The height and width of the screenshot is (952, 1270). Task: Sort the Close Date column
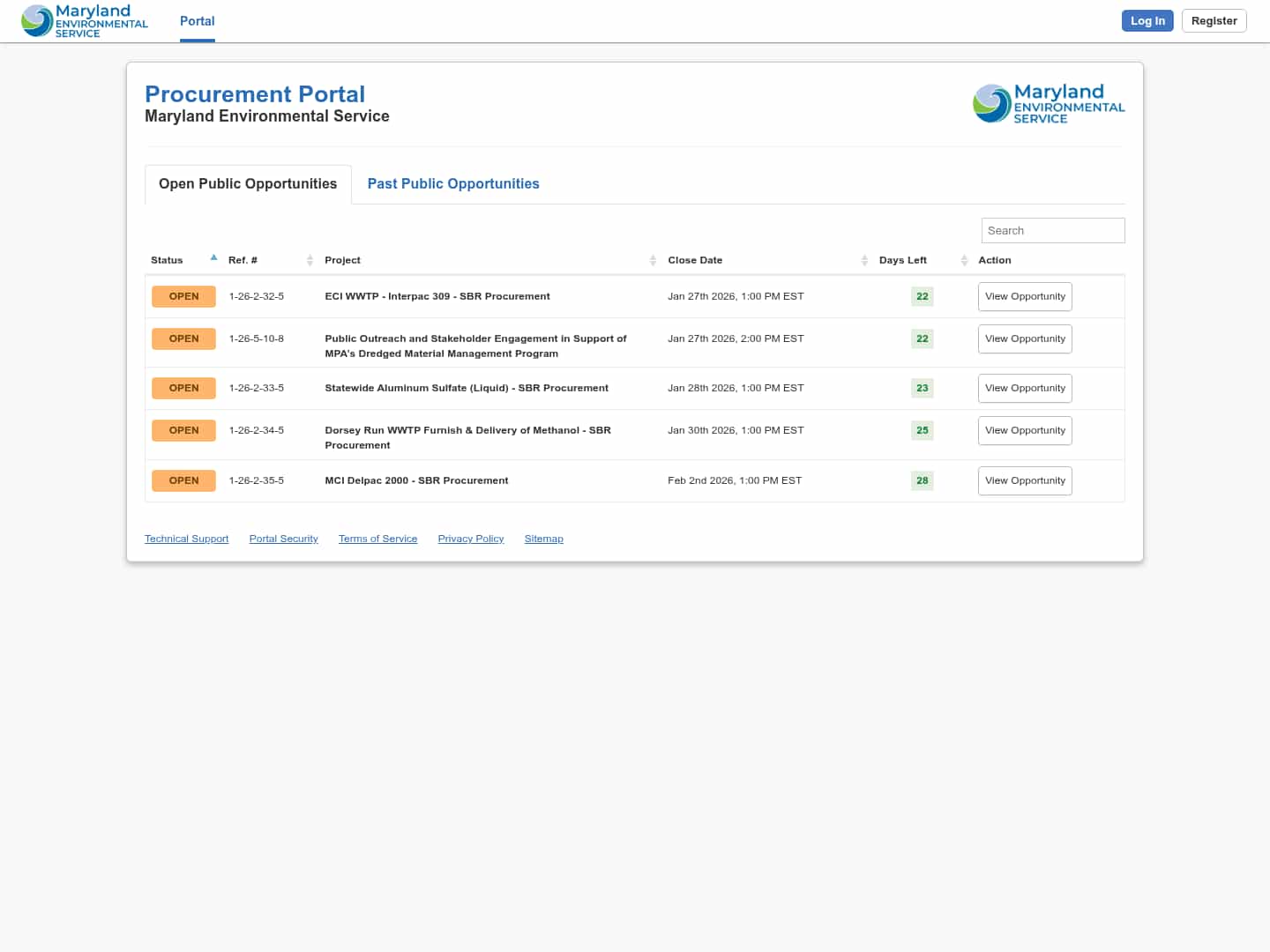[864, 260]
